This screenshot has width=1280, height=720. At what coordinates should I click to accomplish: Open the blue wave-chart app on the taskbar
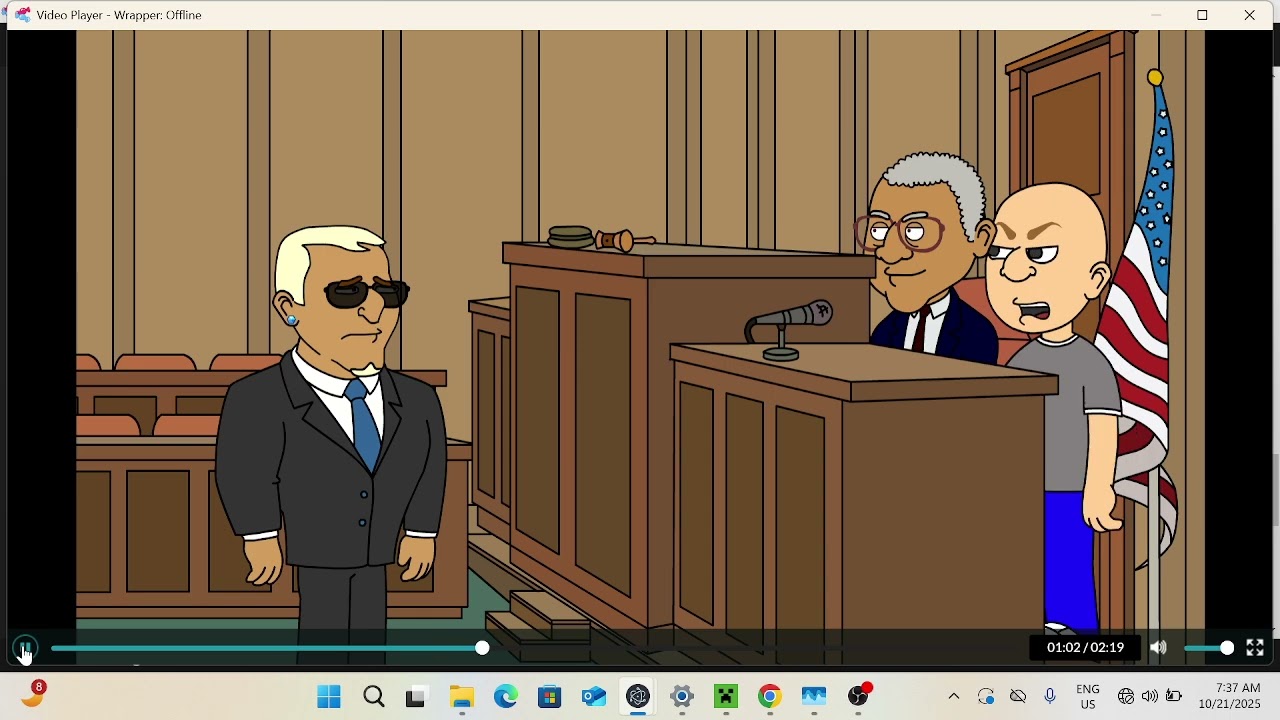click(x=814, y=696)
